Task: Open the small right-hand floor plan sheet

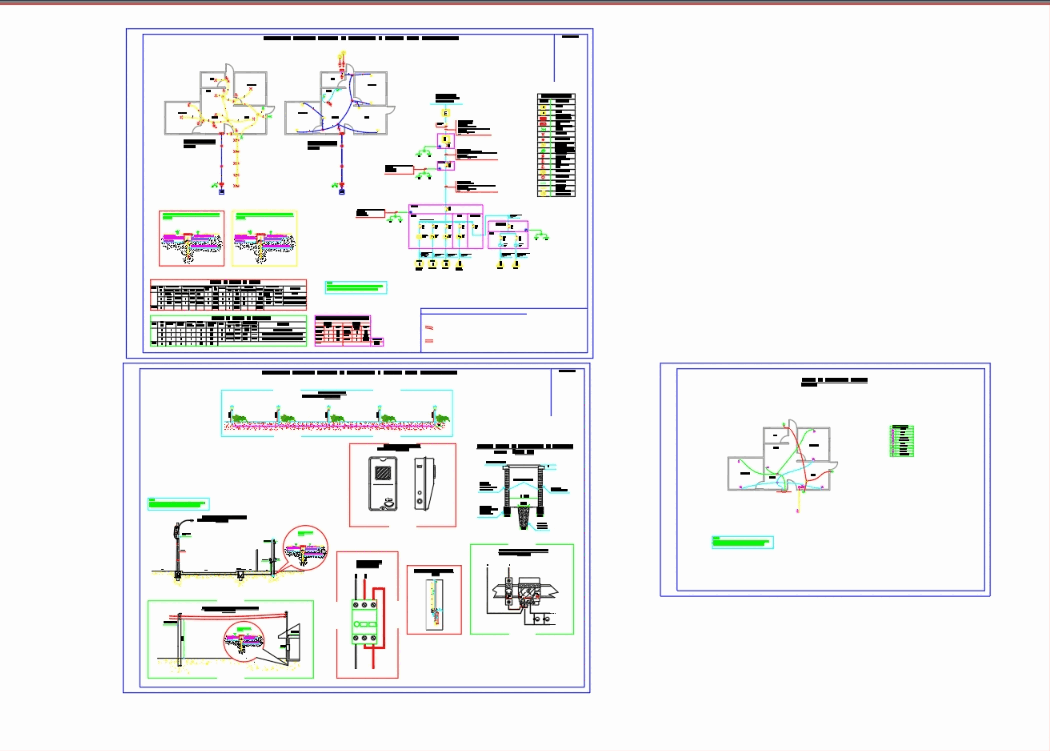Action: click(x=825, y=480)
